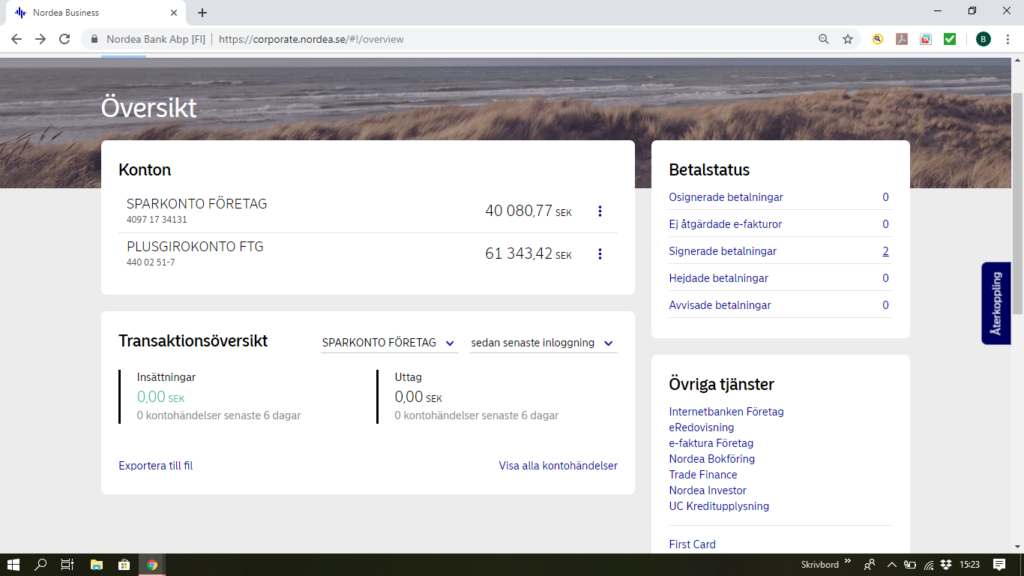Open People icon in taskbar
The width and height of the screenshot is (1024, 576).
point(869,565)
